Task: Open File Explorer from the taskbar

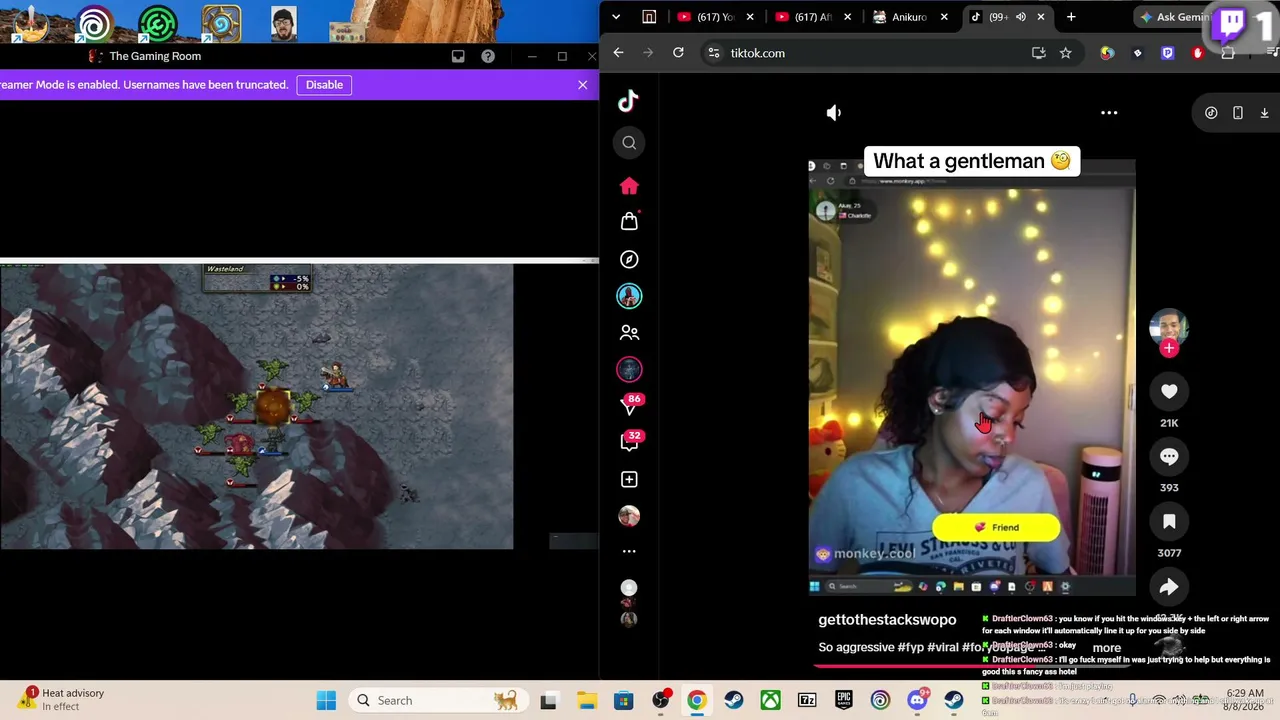Action: [586, 701]
